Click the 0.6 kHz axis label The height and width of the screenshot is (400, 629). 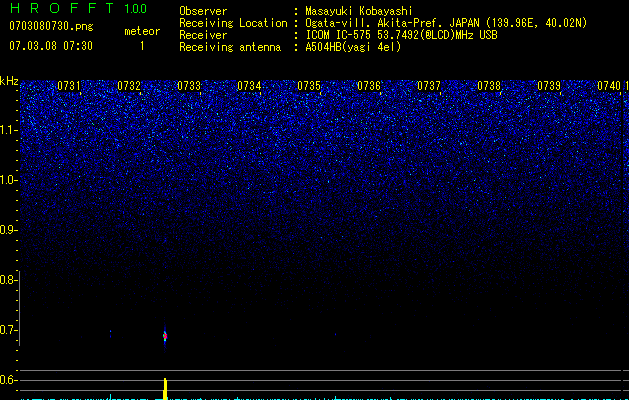tap(8, 380)
